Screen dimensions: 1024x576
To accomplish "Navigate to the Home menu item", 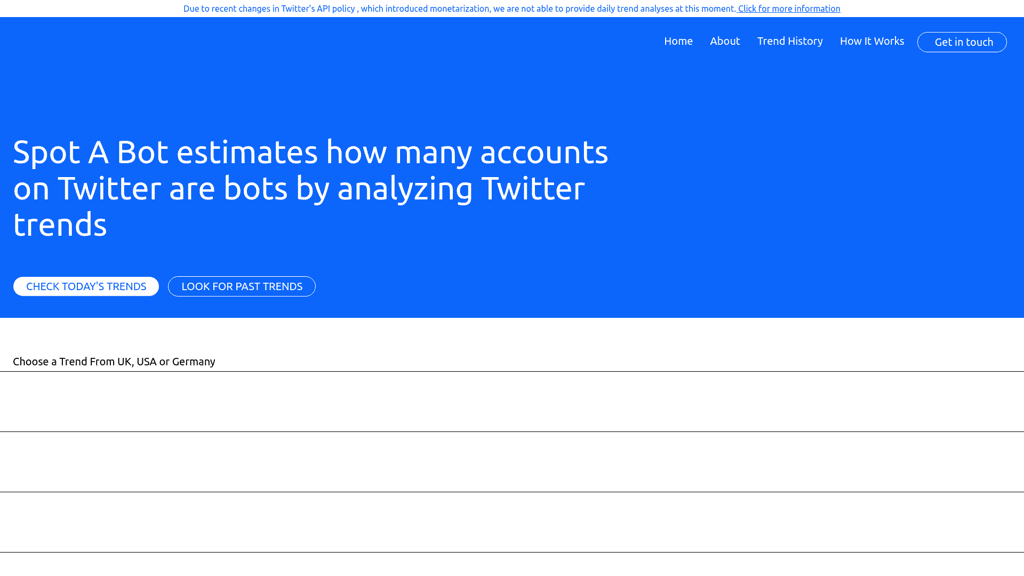I will pos(678,41).
